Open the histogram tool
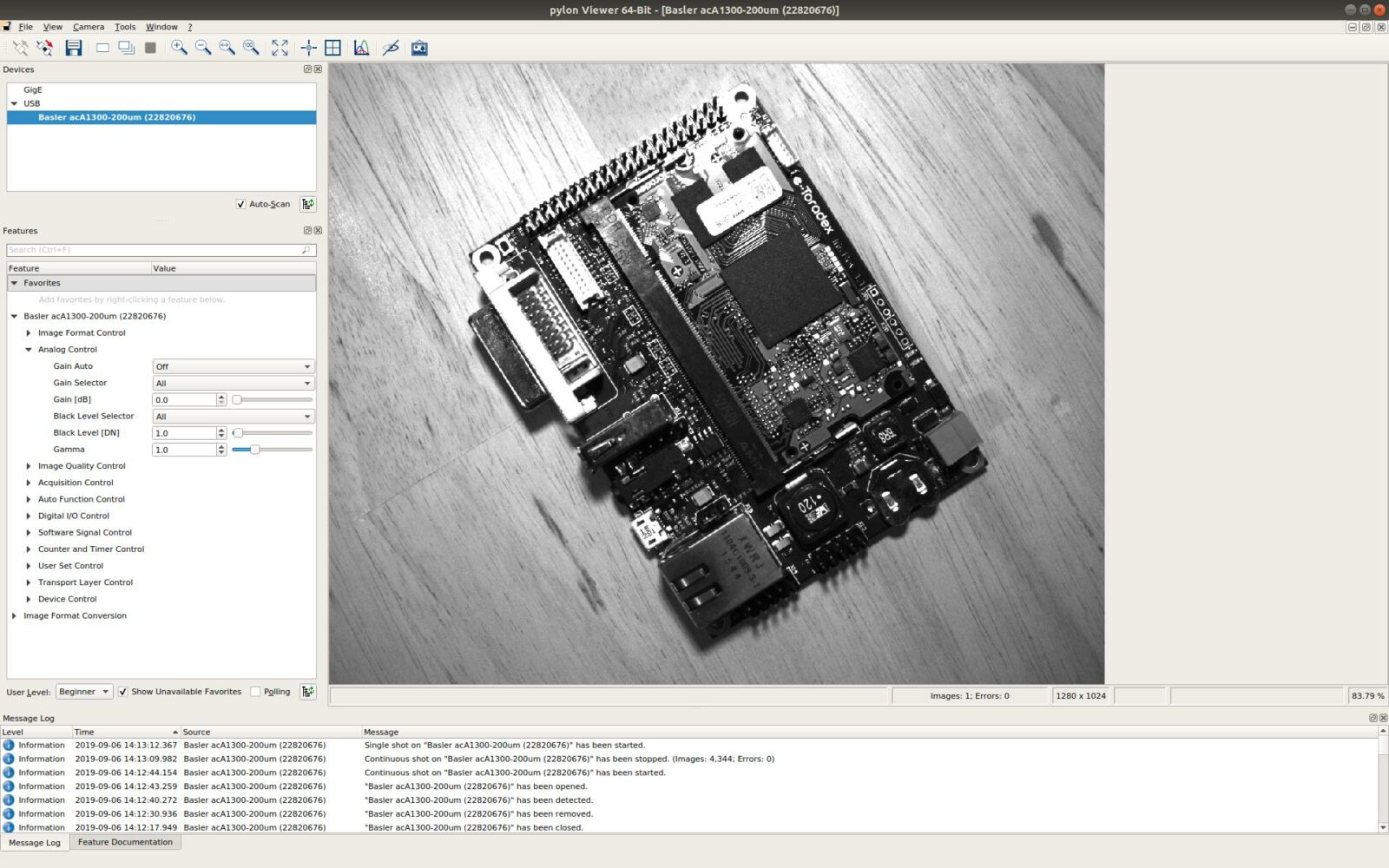 click(x=361, y=48)
